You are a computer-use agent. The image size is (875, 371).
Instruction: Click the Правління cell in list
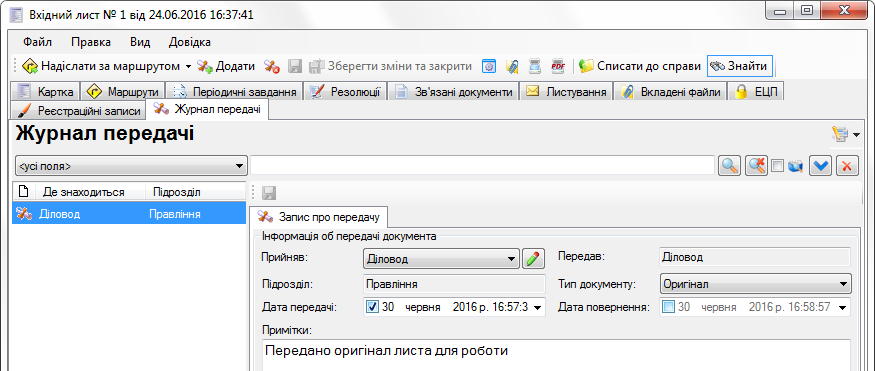[x=175, y=214]
